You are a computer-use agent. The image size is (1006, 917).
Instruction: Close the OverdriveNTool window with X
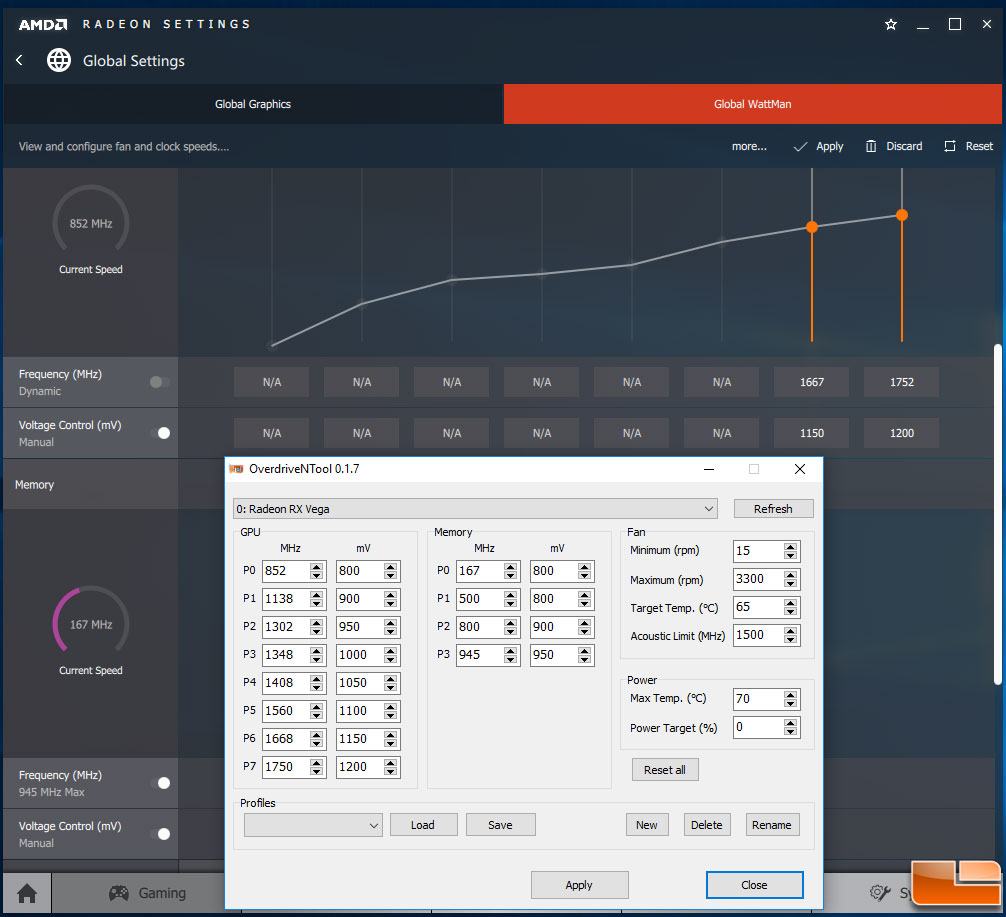[799, 469]
